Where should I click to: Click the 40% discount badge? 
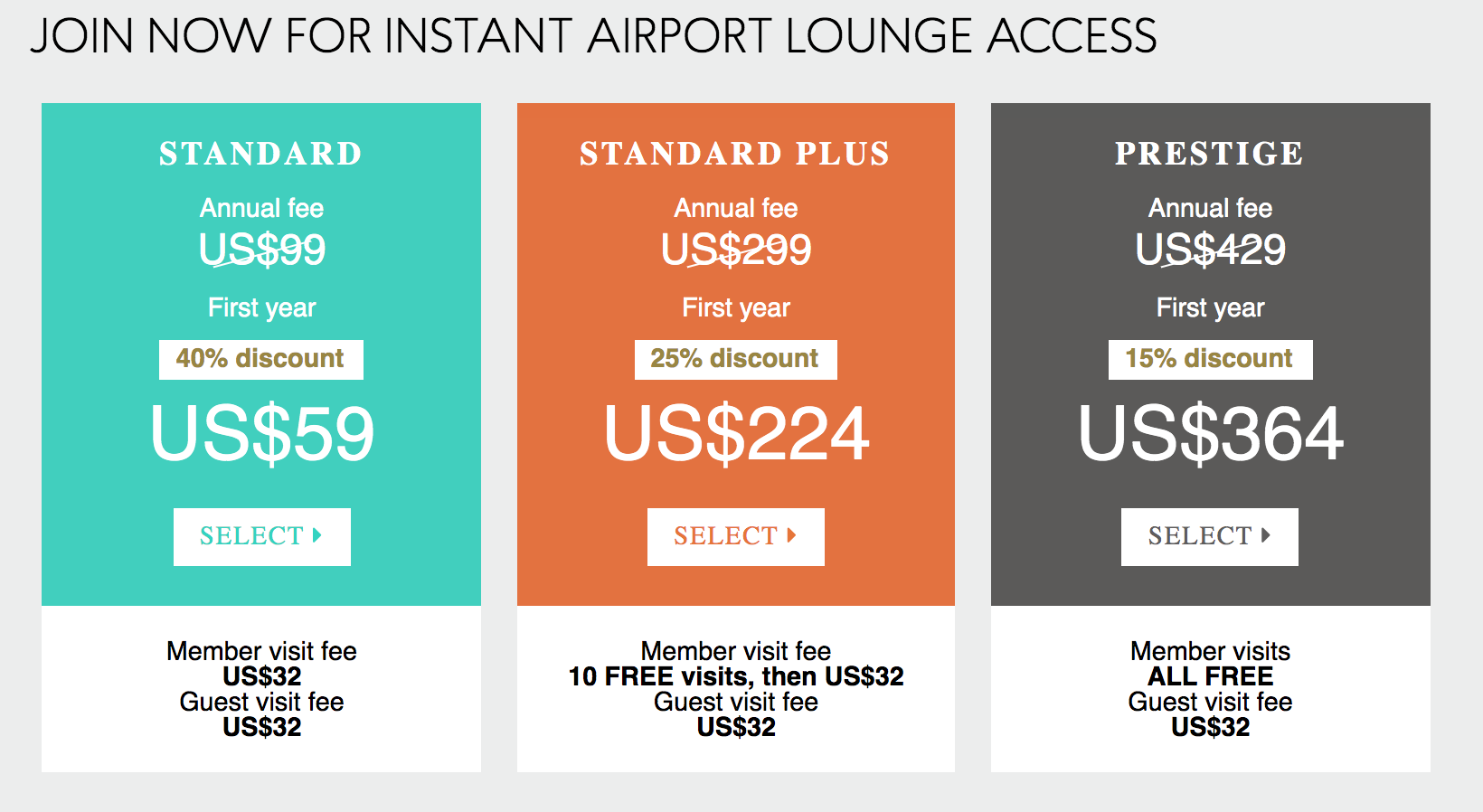[260, 359]
